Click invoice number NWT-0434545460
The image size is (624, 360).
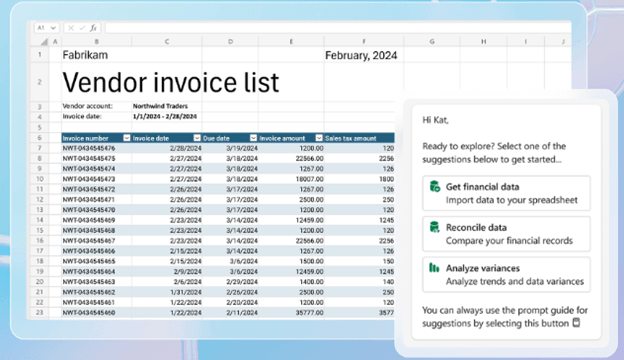(89, 312)
